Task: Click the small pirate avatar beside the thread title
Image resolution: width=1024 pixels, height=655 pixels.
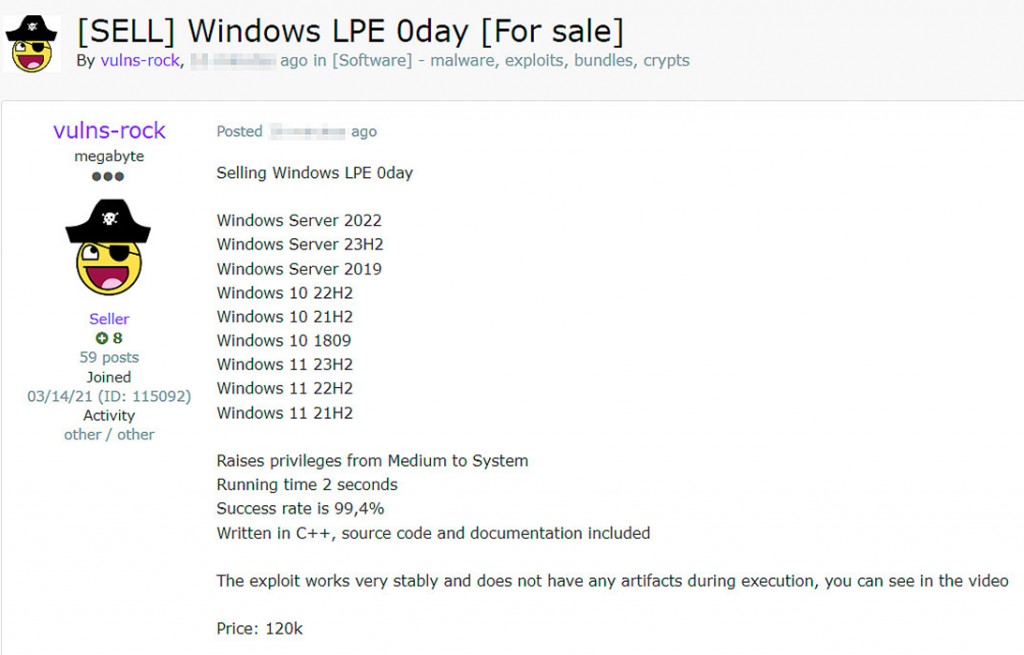Action: point(31,44)
